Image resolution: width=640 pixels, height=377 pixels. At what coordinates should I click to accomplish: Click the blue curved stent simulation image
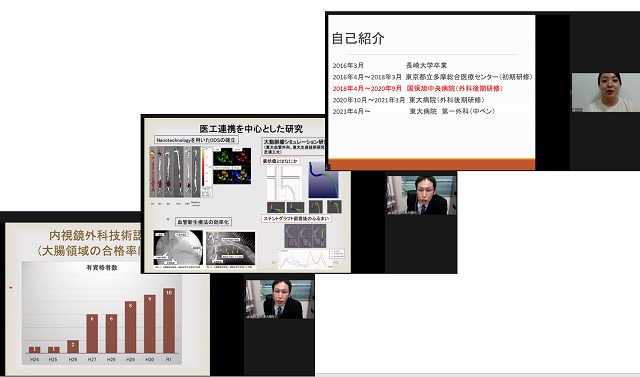[323, 180]
